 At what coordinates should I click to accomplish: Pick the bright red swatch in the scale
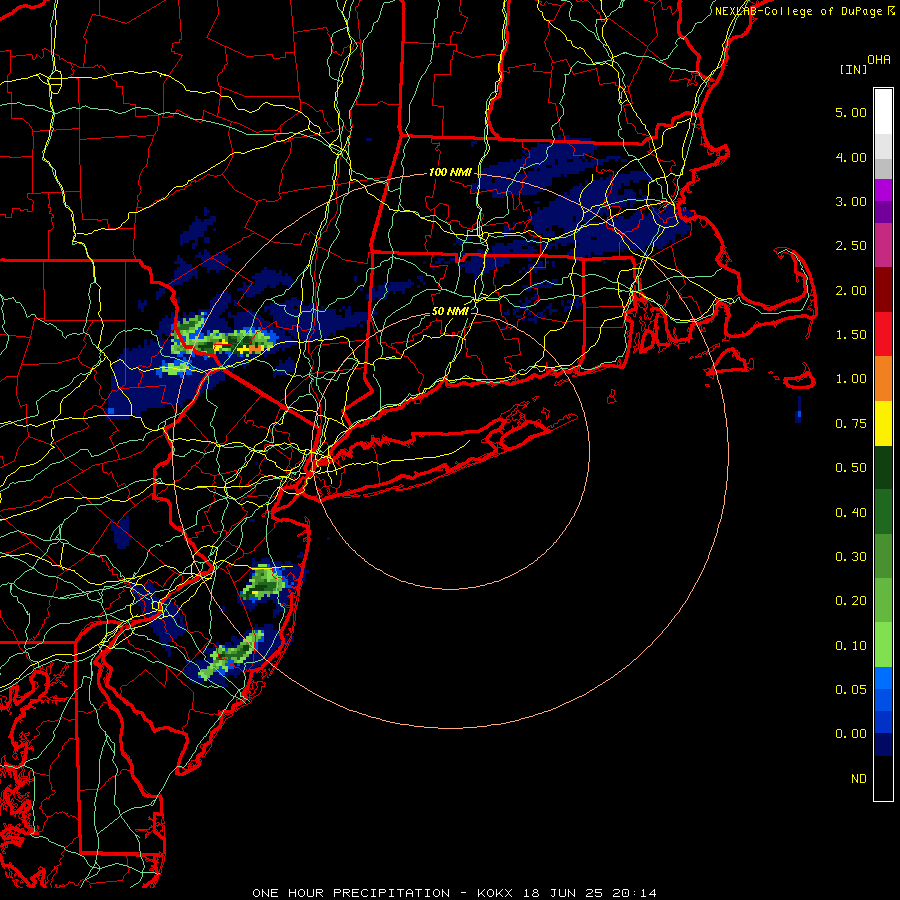(883, 334)
